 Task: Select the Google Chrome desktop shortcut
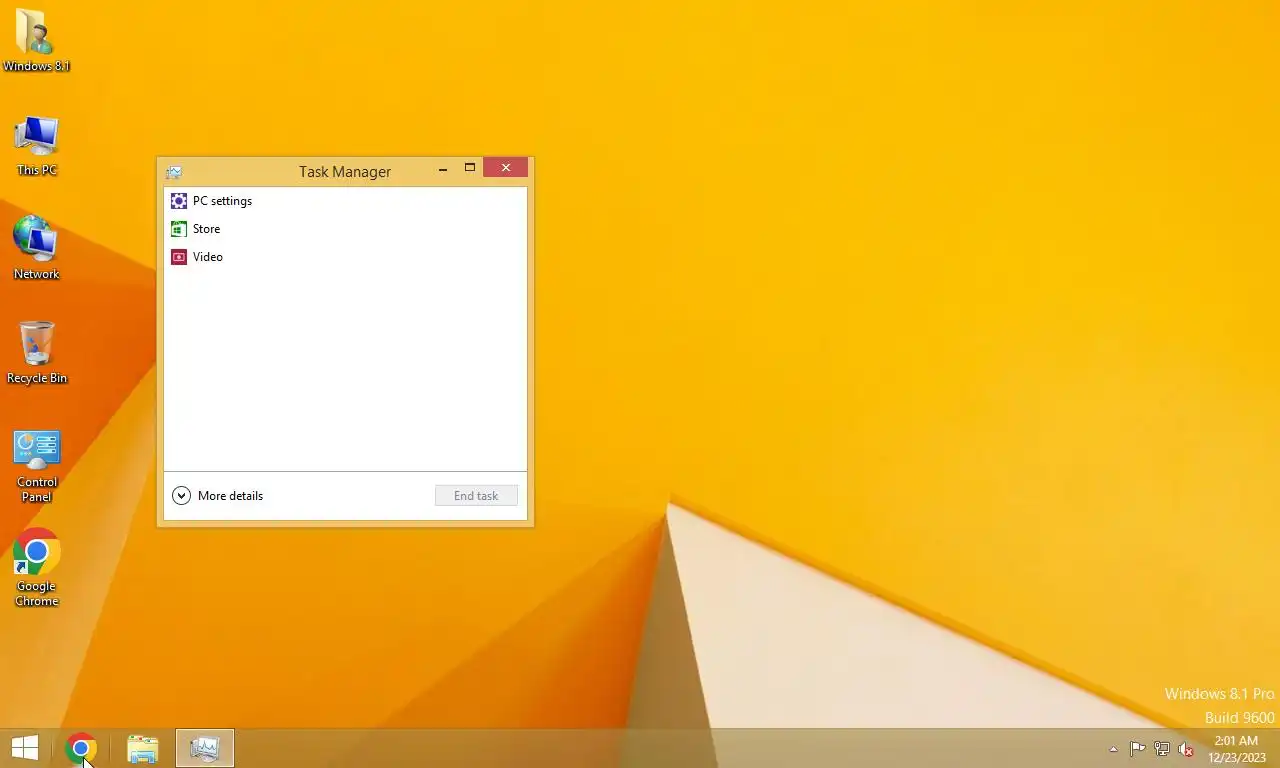(x=37, y=567)
